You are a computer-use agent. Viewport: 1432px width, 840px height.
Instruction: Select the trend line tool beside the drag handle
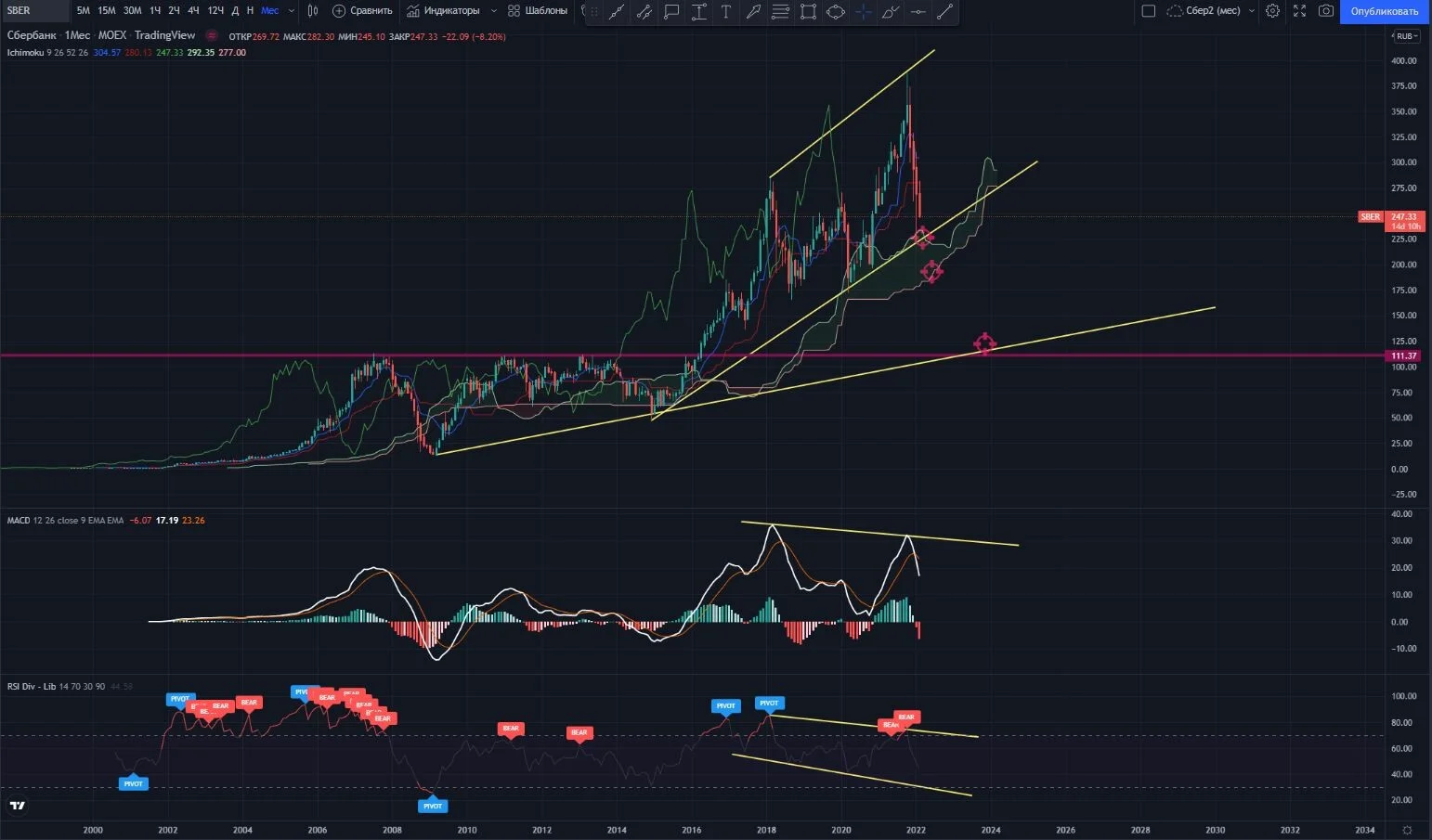coord(617,11)
